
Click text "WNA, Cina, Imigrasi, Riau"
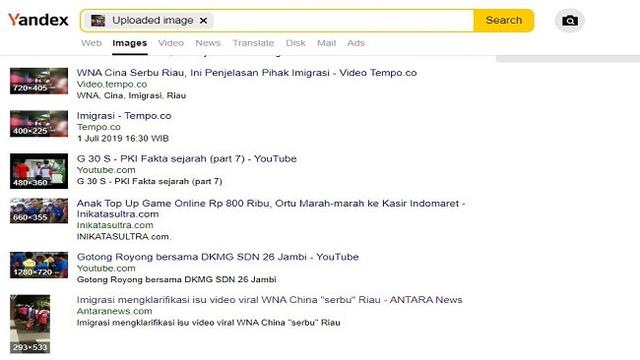[x=131, y=96]
